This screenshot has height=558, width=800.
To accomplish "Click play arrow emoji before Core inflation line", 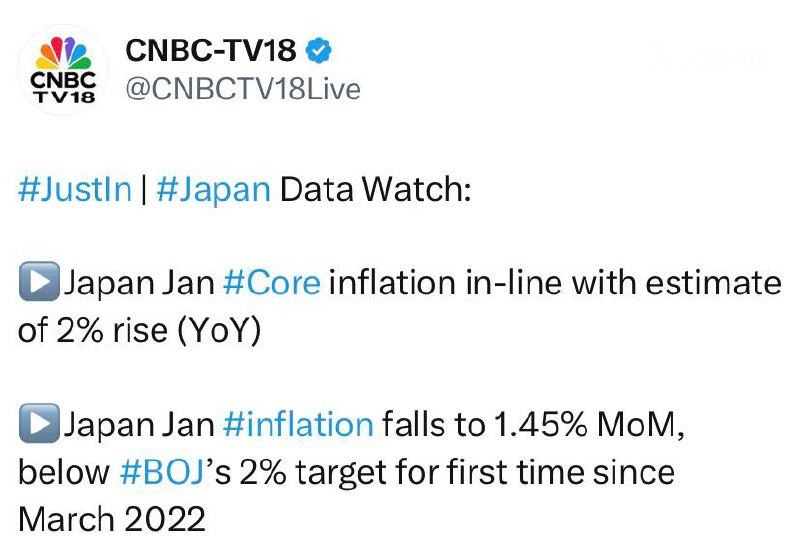I will point(38,284).
